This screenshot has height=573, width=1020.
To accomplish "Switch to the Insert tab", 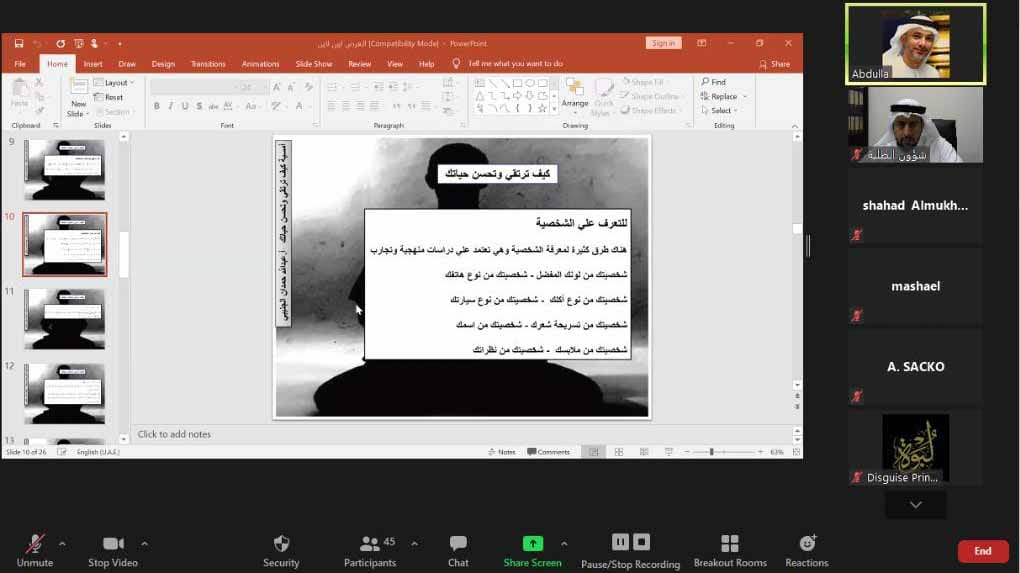I will point(93,64).
